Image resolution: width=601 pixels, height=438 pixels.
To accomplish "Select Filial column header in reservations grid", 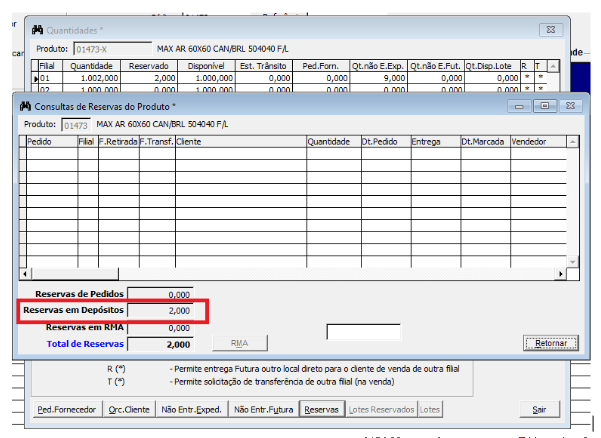I will 88,142.
